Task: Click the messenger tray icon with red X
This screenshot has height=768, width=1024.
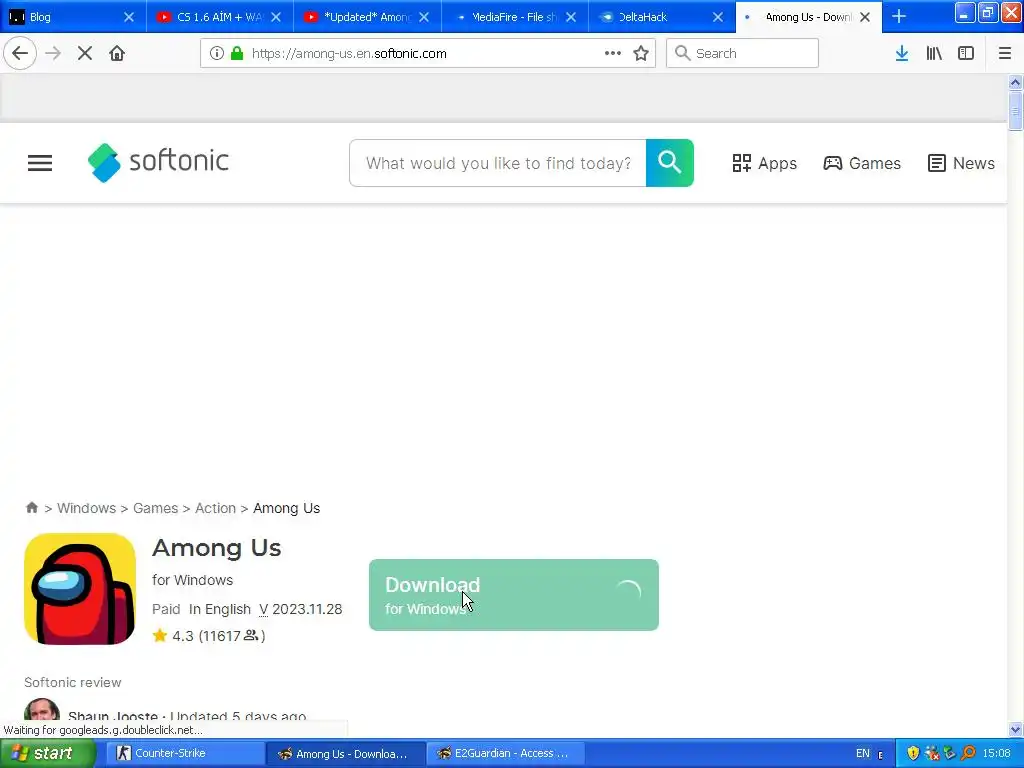Action: point(931,753)
